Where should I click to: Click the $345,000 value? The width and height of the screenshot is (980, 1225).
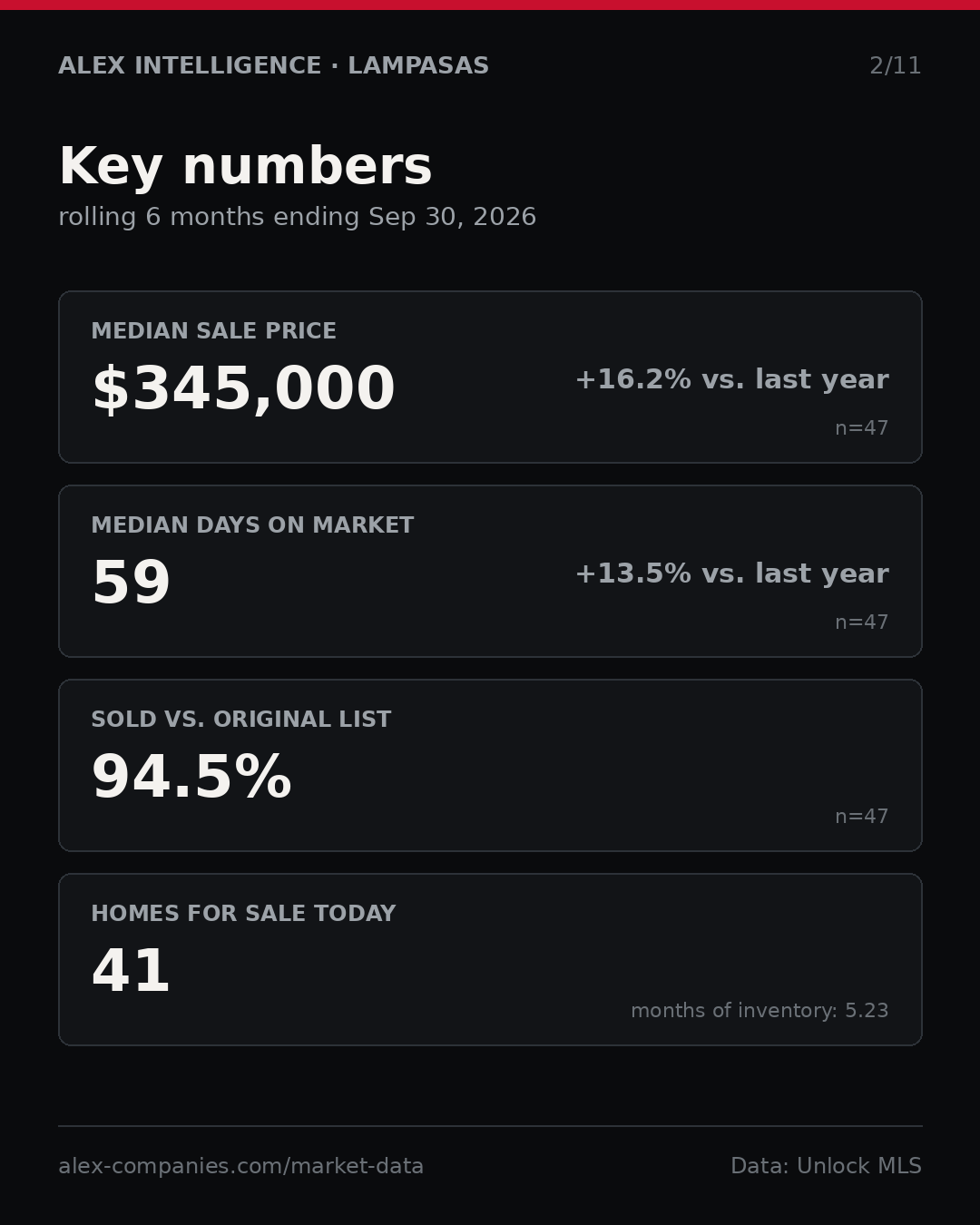[x=243, y=389]
